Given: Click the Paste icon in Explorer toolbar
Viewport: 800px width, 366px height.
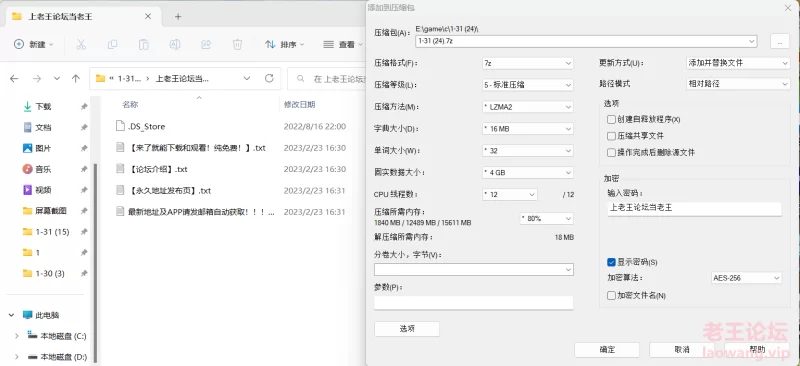Looking at the screenshot, I should [144, 45].
